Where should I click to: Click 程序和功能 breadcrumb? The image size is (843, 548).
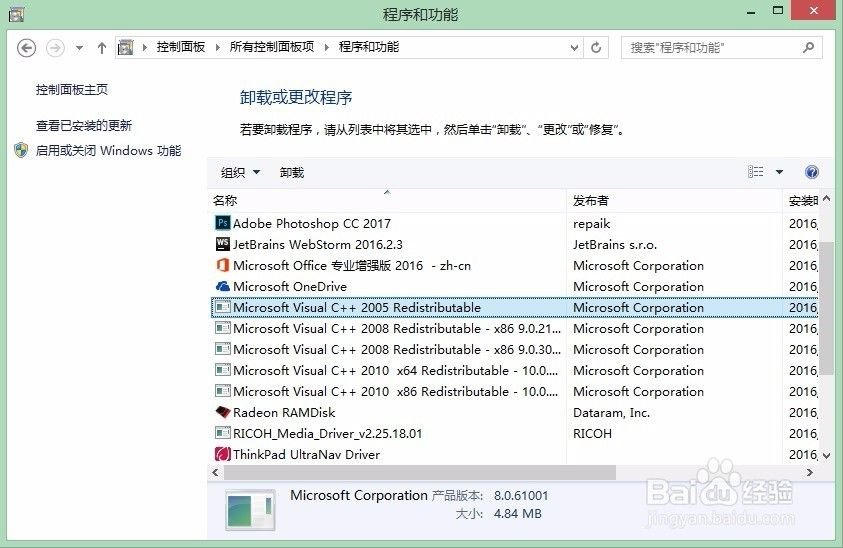(x=369, y=47)
